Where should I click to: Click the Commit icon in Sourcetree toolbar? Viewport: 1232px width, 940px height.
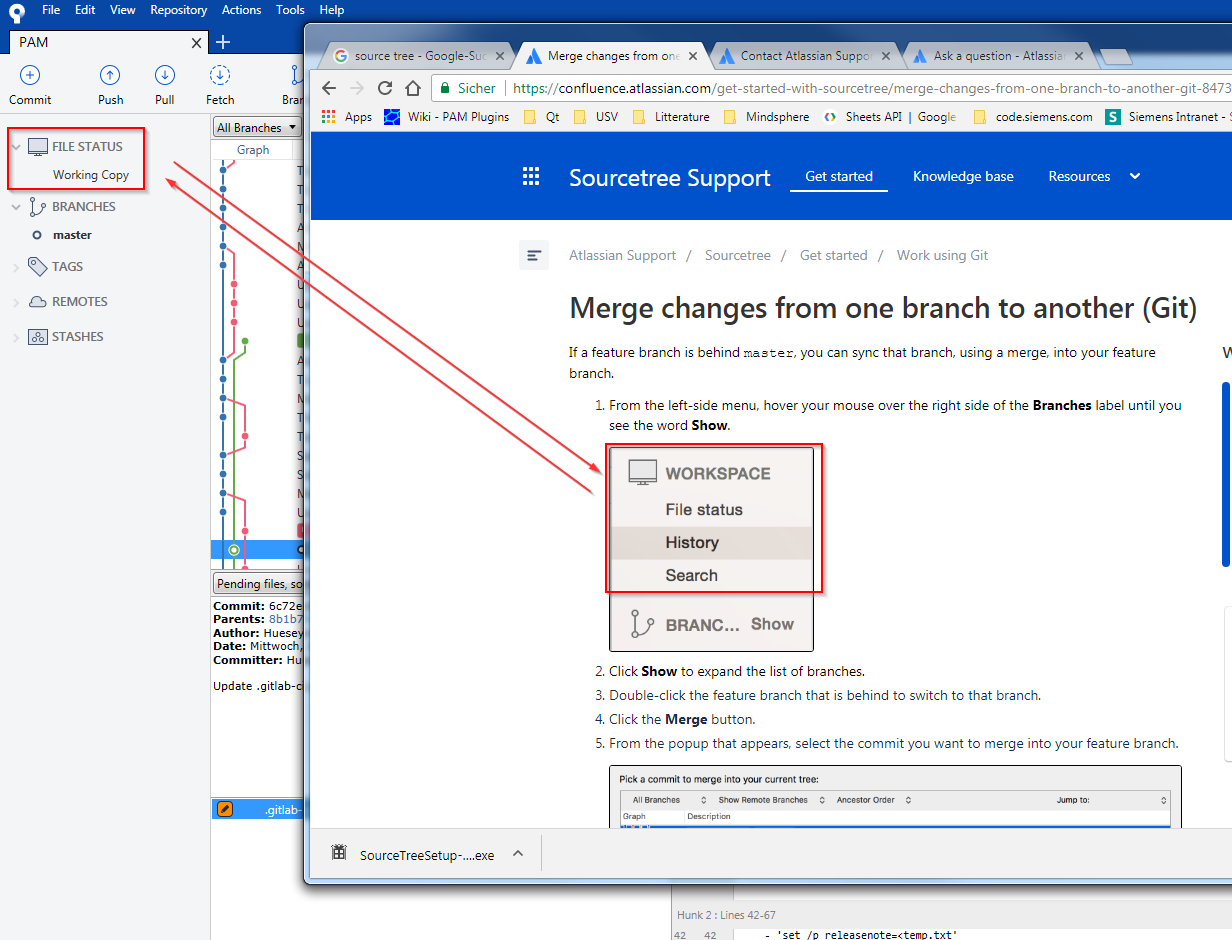[30, 75]
